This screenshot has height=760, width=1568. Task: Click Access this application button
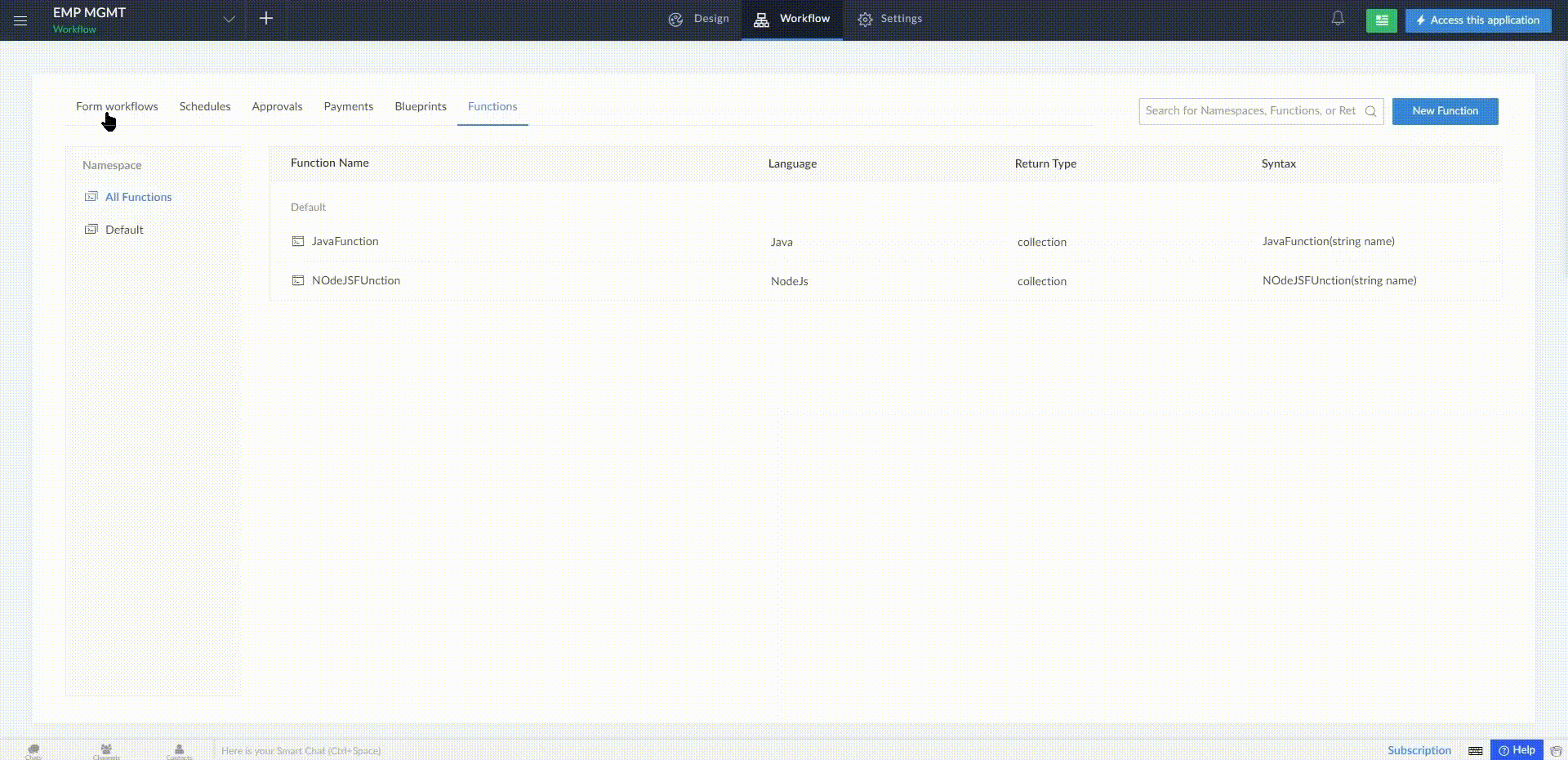[x=1477, y=20]
